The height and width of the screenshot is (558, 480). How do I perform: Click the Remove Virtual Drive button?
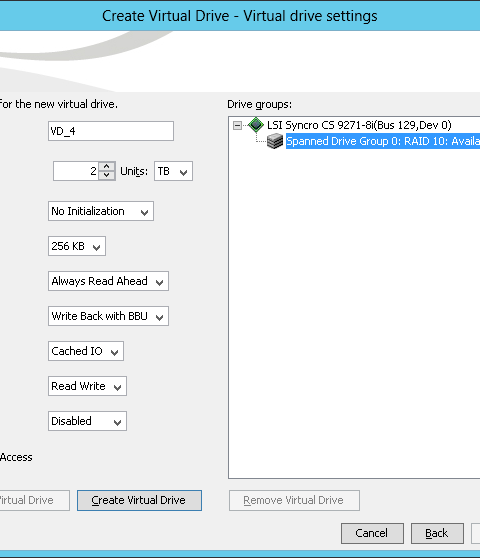coord(294,500)
